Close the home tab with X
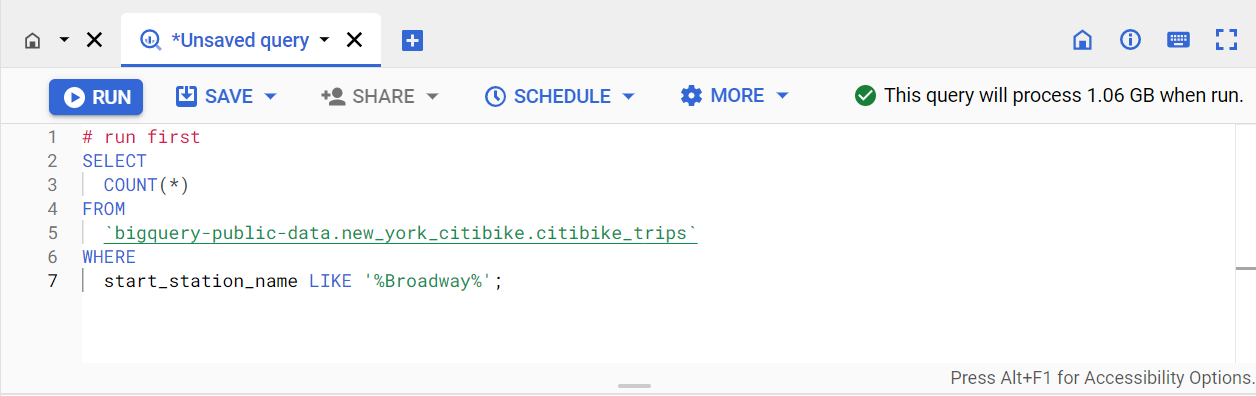 (x=94, y=40)
